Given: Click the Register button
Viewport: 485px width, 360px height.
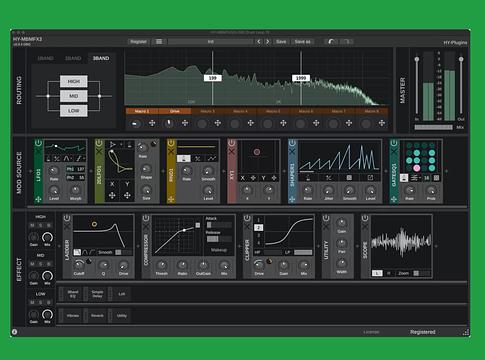Looking at the screenshot, I should [x=138, y=41].
